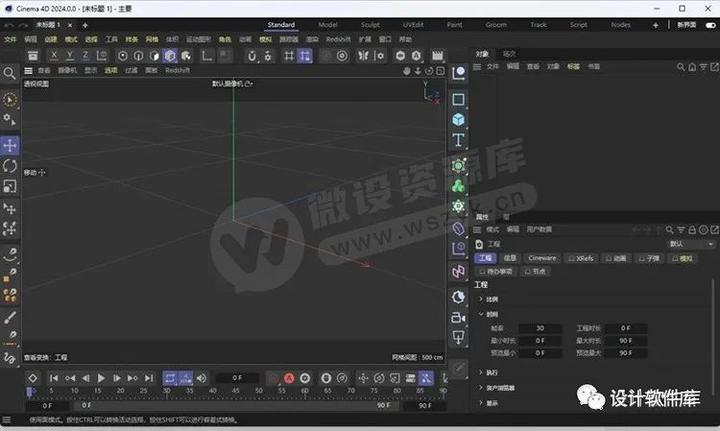Viewport: 720px width, 431px height.
Task: Select the Rotate tool in left palette
Action: [10, 166]
